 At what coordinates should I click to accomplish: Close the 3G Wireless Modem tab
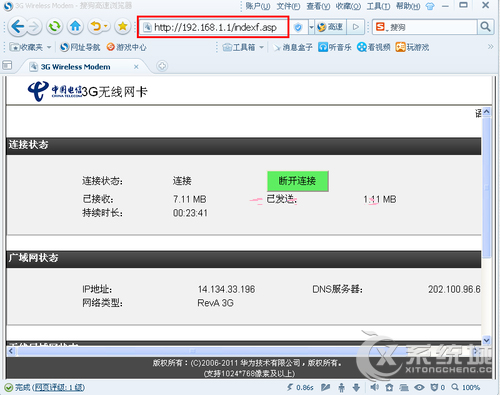pyautogui.click(x=136, y=67)
